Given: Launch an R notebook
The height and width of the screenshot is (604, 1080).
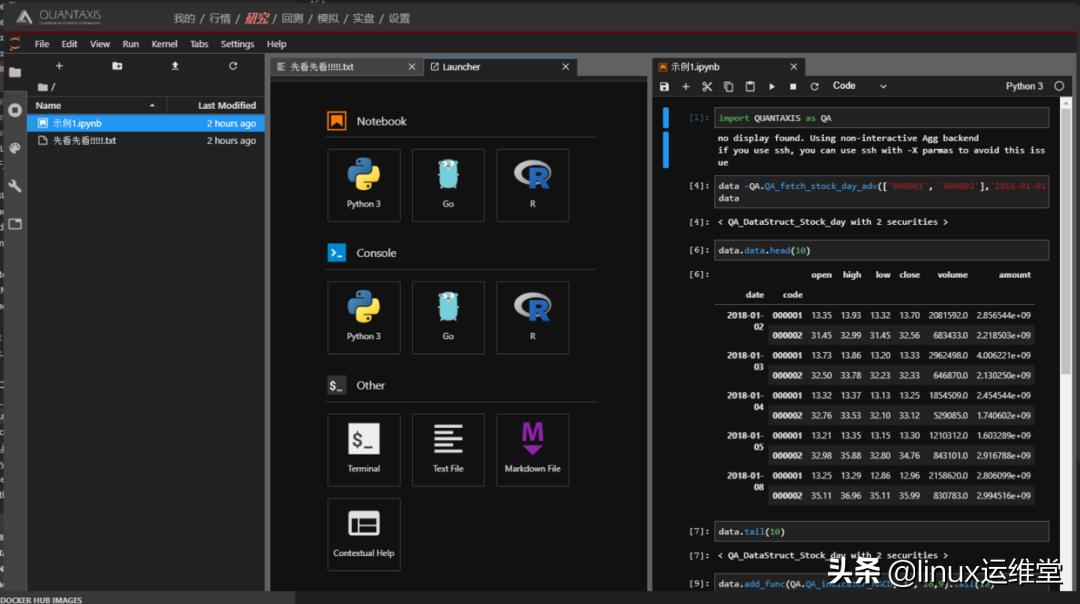Looking at the screenshot, I should (532, 185).
